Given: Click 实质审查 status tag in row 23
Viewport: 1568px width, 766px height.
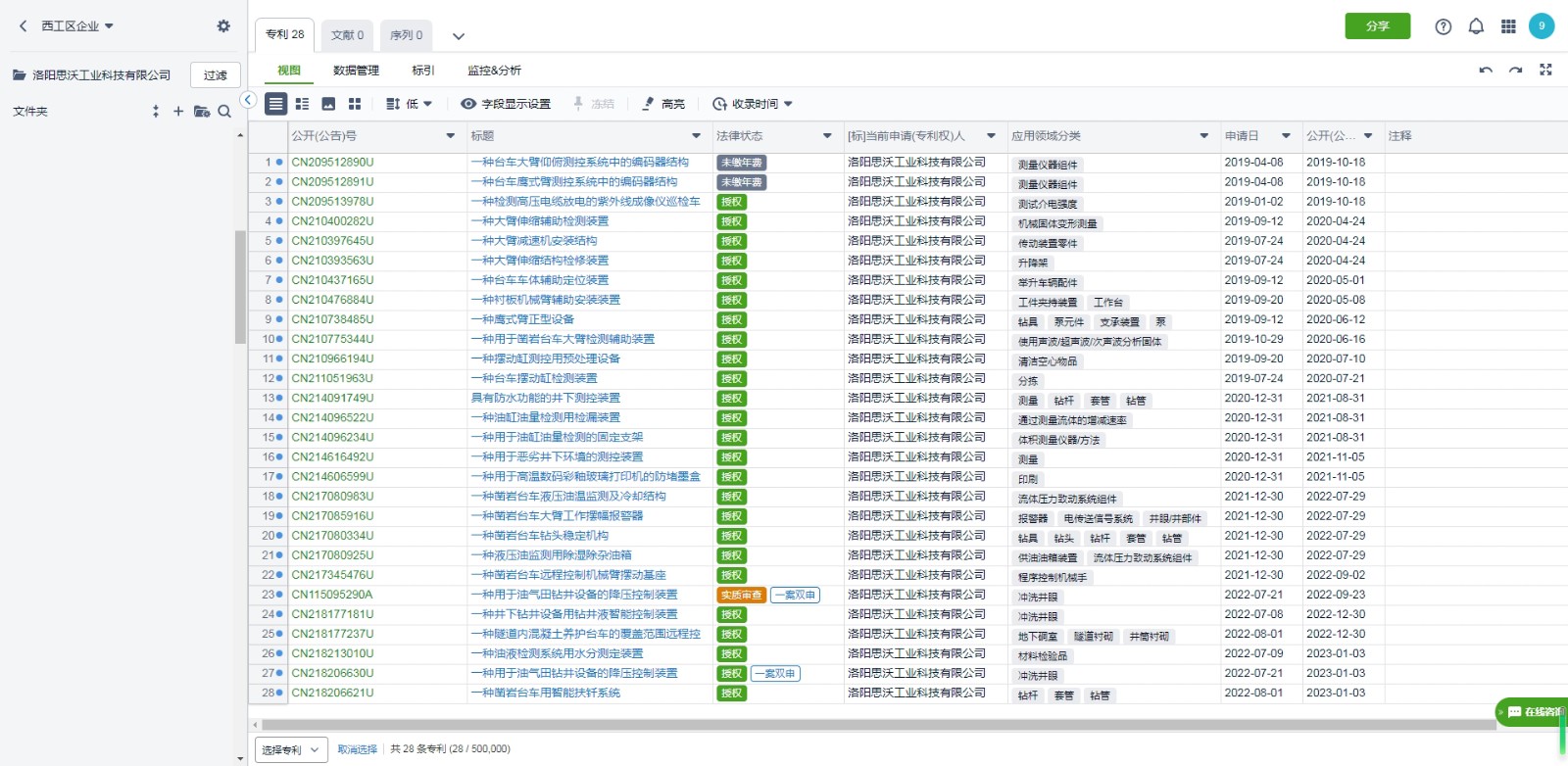Looking at the screenshot, I should [x=741, y=595].
